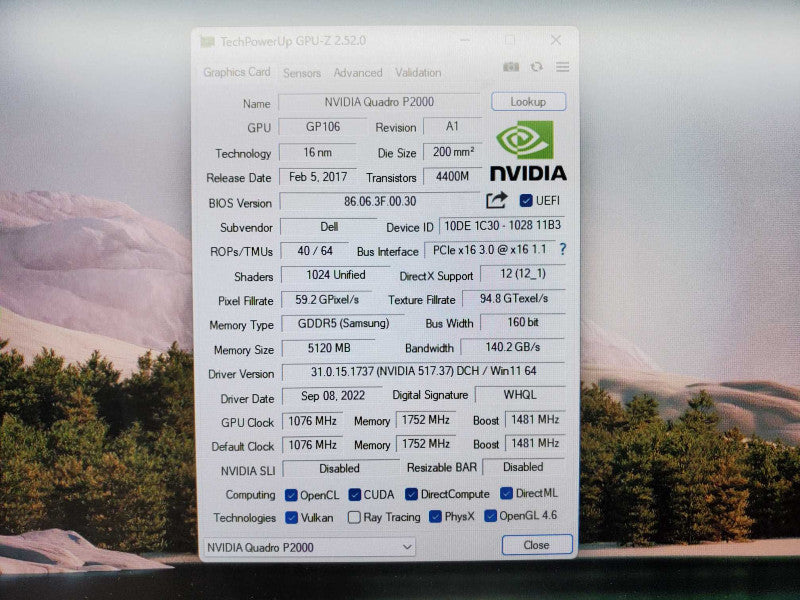Image resolution: width=800 pixels, height=600 pixels.
Task: Click the GPU-Z title bar app icon
Action: [x=207, y=41]
